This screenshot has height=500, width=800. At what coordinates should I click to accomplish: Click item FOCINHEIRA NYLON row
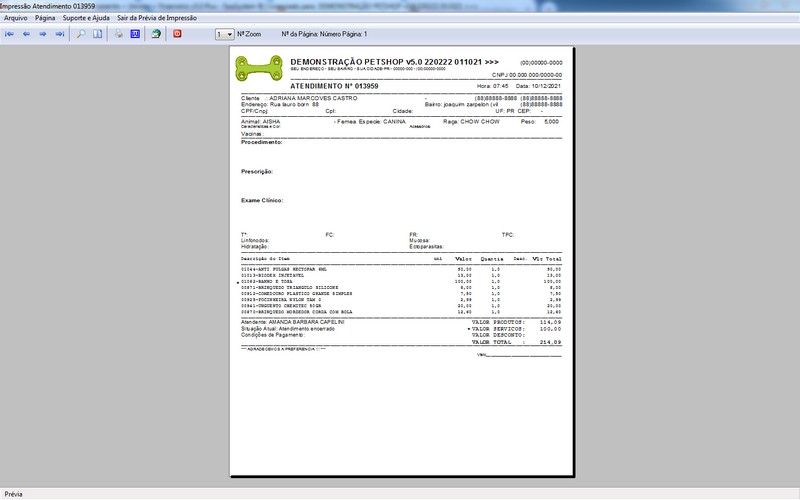[x=401, y=300]
